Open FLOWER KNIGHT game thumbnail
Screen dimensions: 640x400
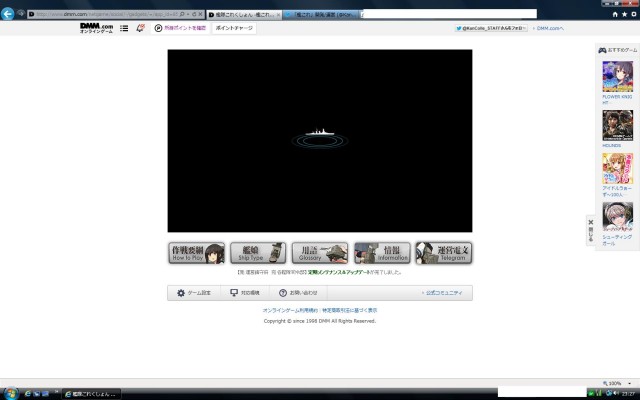(x=618, y=76)
